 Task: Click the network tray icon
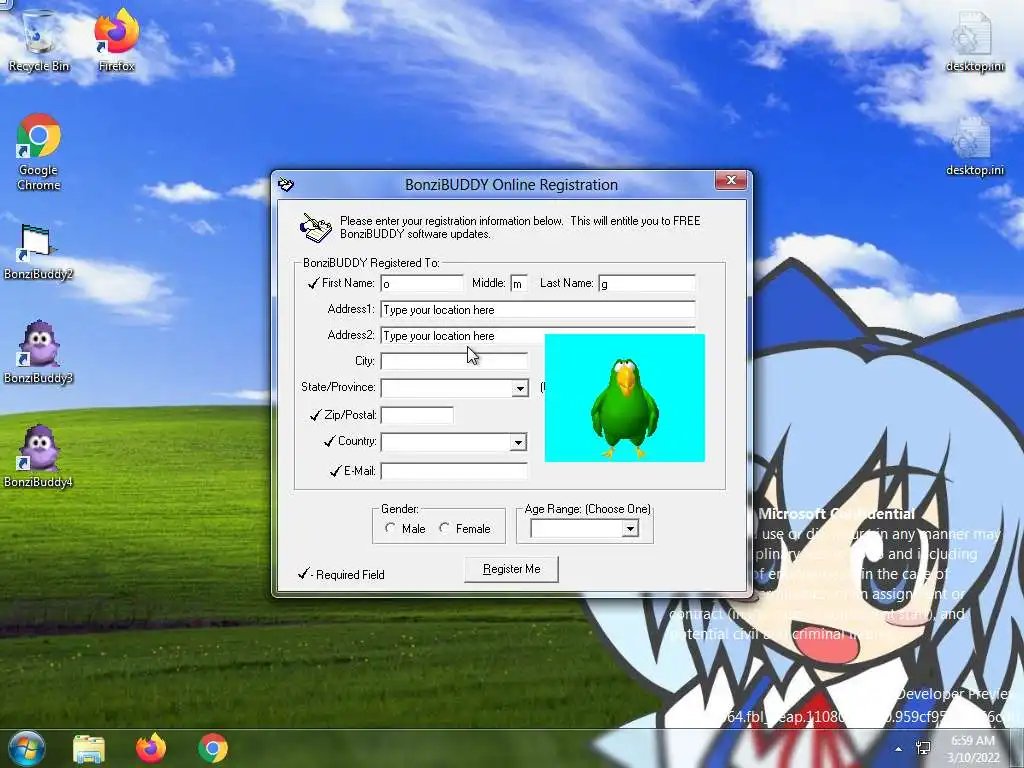pyautogui.click(x=923, y=748)
